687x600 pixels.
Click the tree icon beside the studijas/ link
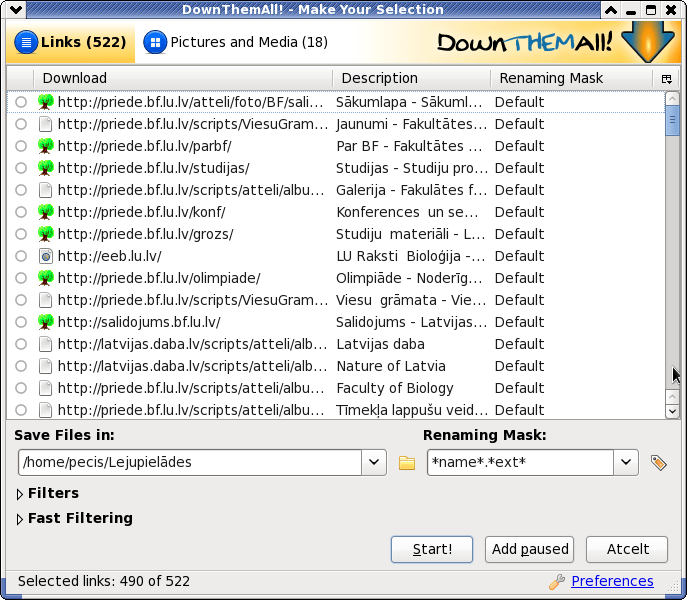pos(46,168)
